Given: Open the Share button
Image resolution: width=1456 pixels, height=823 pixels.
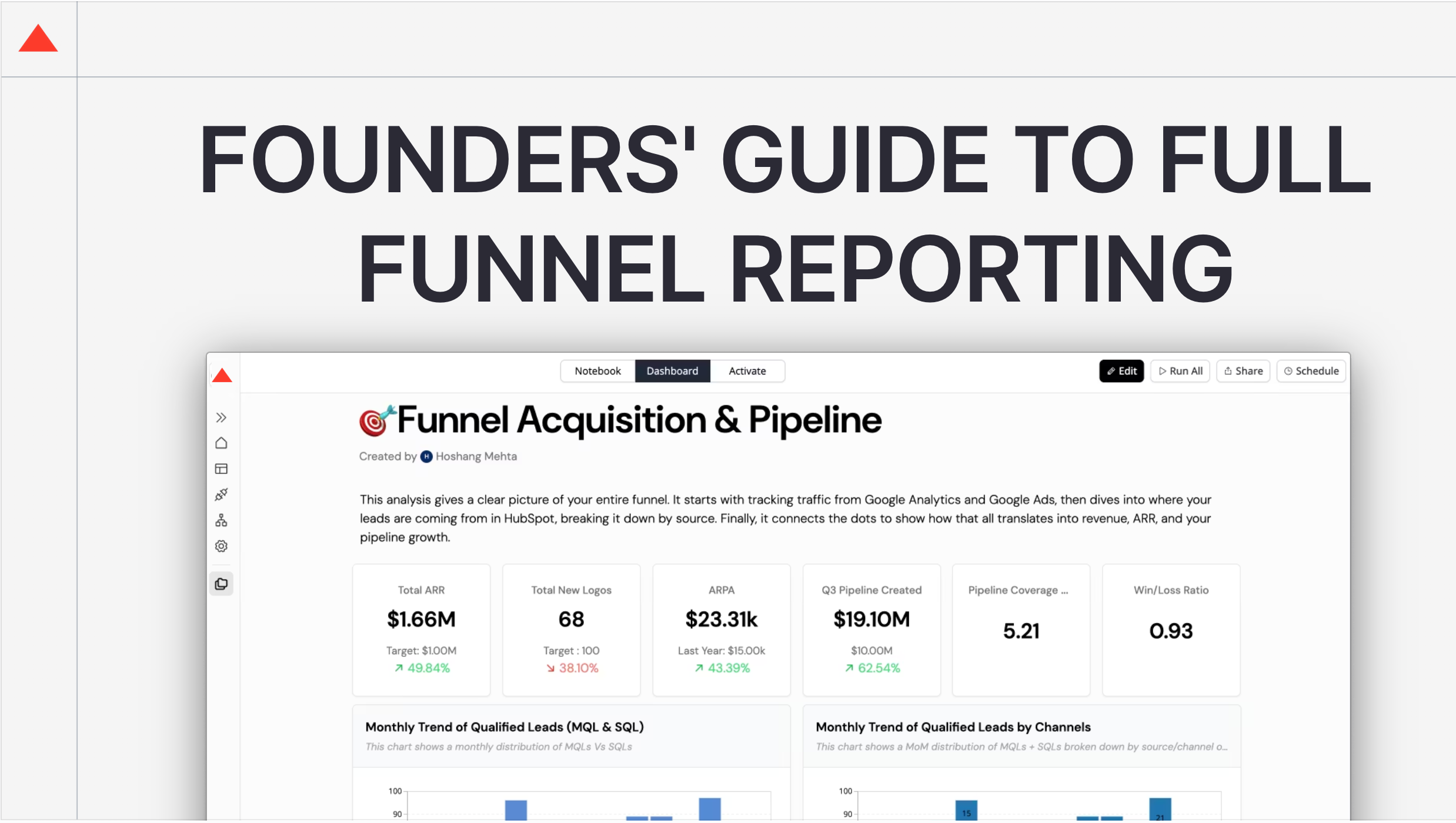Looking at the screenshot, I should tap(1243, 371).
